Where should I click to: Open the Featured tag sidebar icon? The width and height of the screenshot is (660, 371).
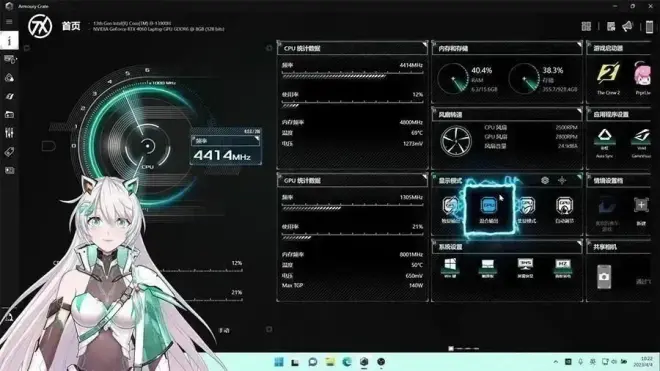pyautogui.click(x=9, y=152)
